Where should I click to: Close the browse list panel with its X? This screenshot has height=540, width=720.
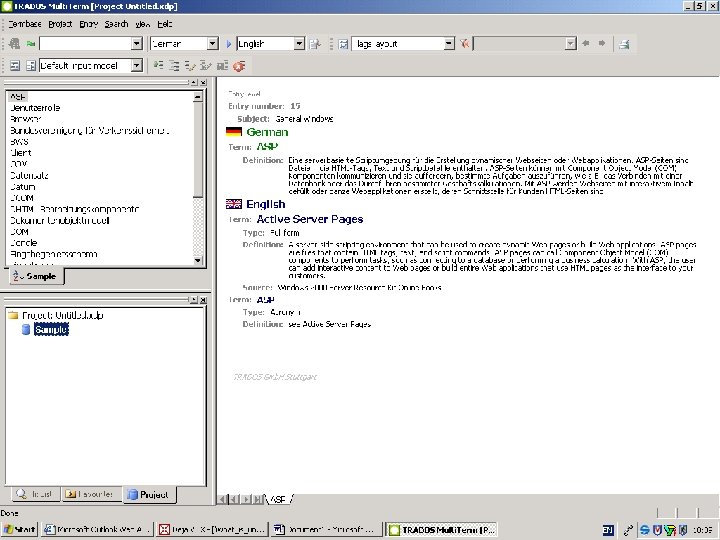(x=203, y=82)
